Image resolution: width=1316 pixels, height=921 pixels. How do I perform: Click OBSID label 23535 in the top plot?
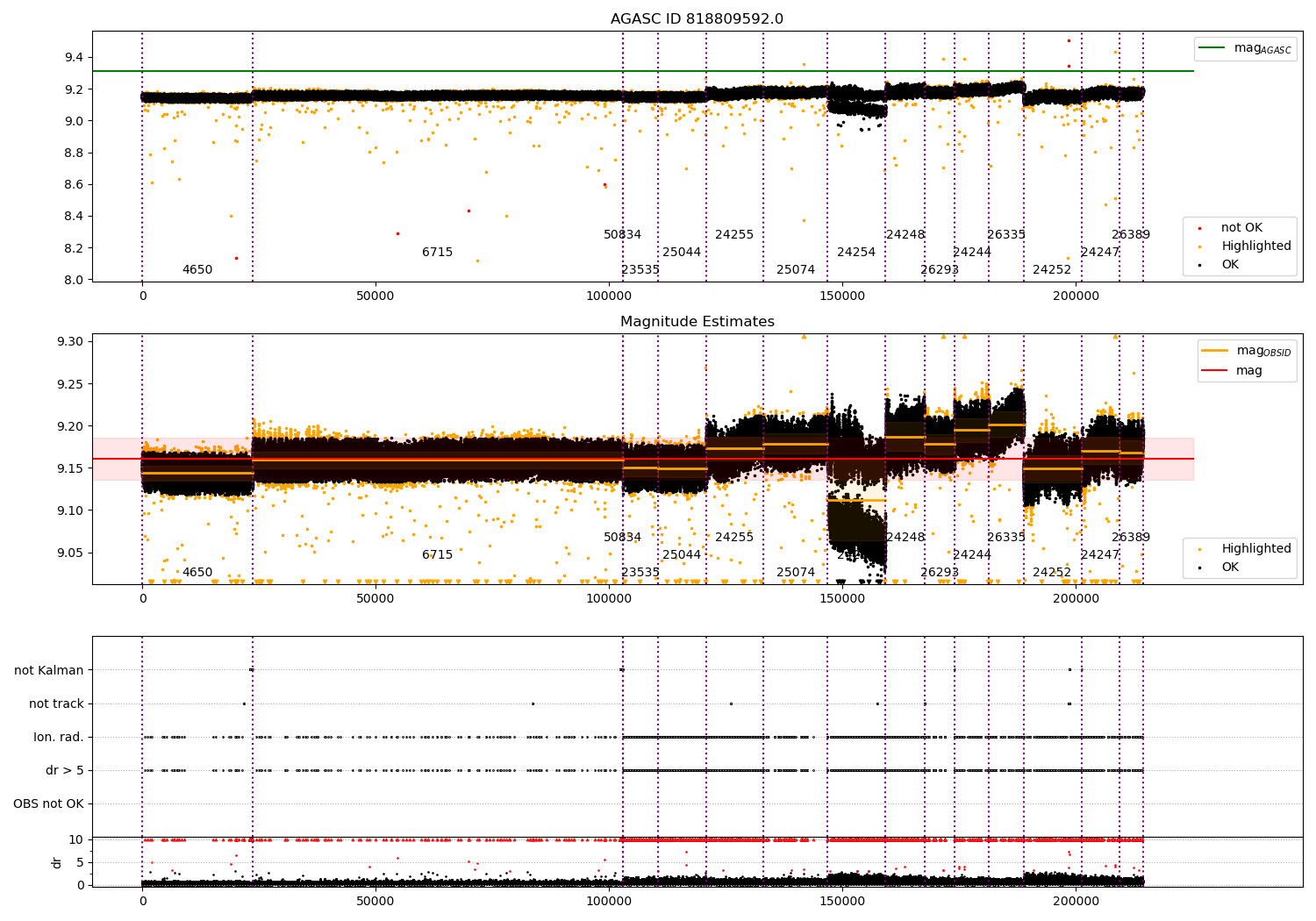[640, 270]
